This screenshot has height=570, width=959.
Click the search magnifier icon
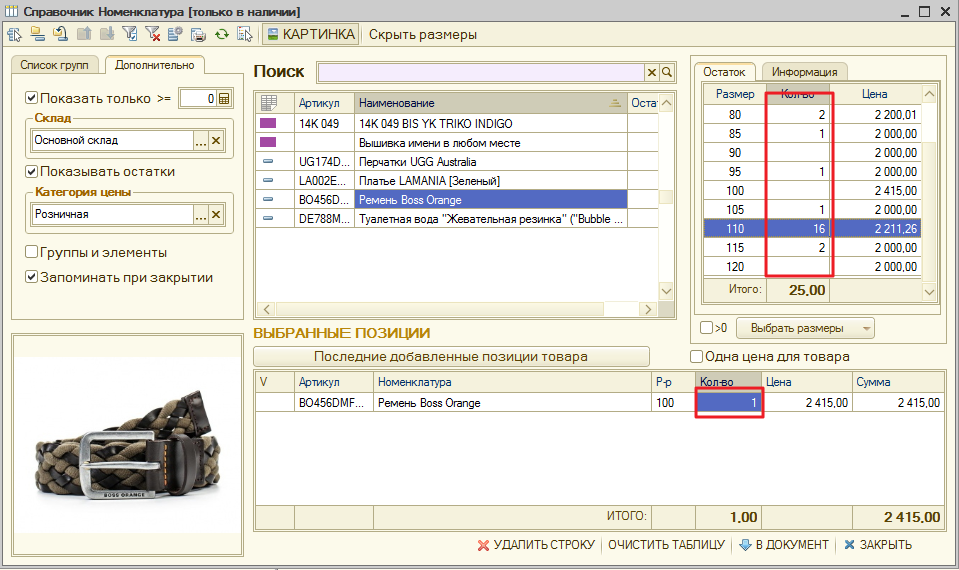coord(667,72)
